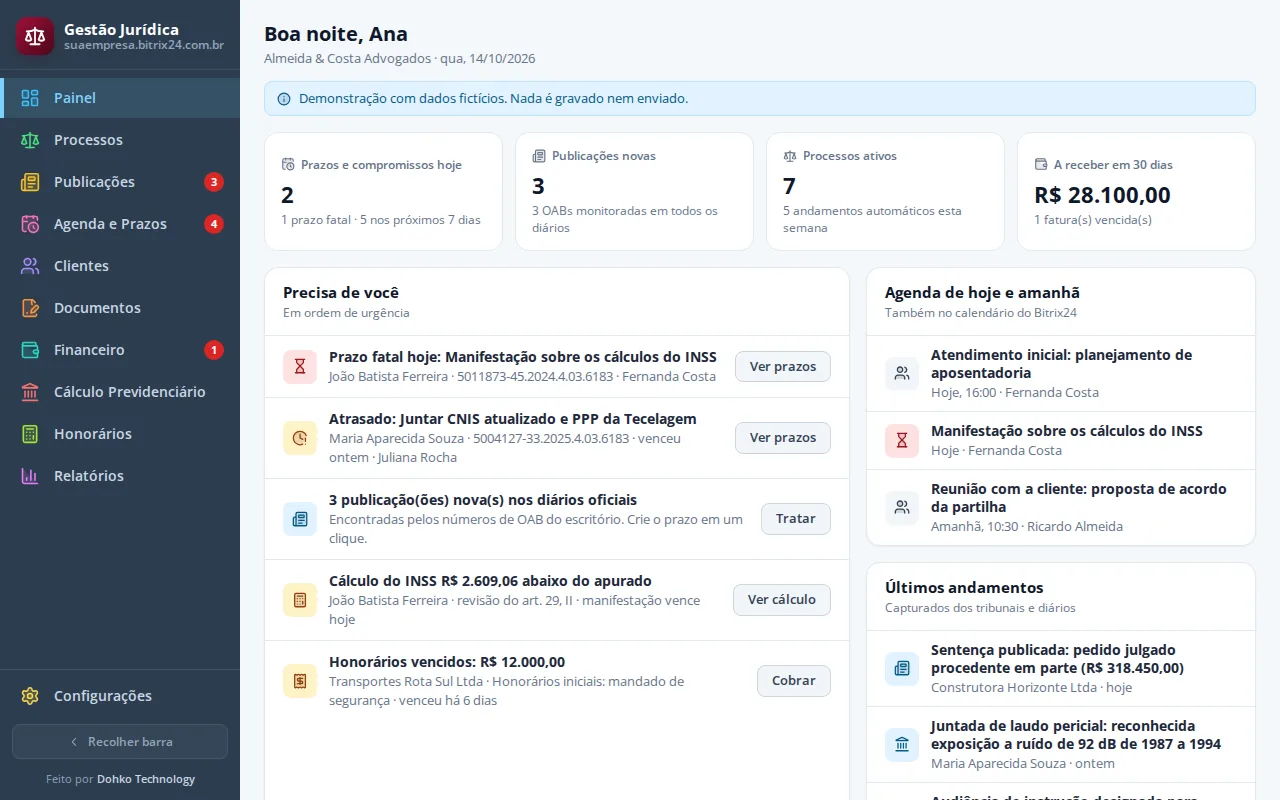1280x800 pixels.
Task: Click the hourglass icon for Prazo fatal hoje
Action: pos(300,367)
